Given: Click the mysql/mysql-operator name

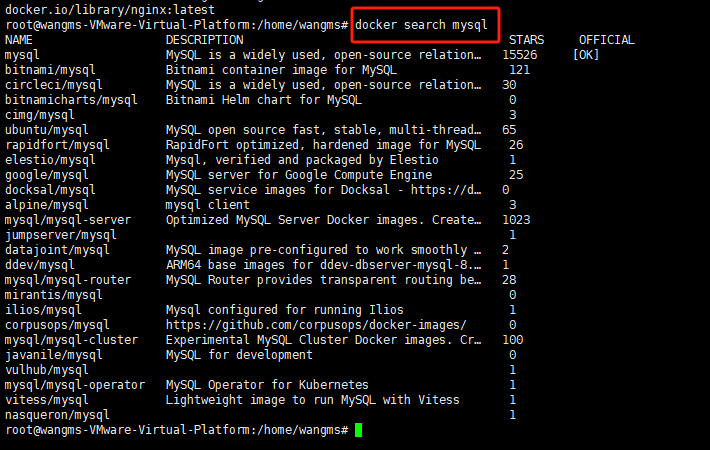Looking at the screenshot, I should click(75, 385).
